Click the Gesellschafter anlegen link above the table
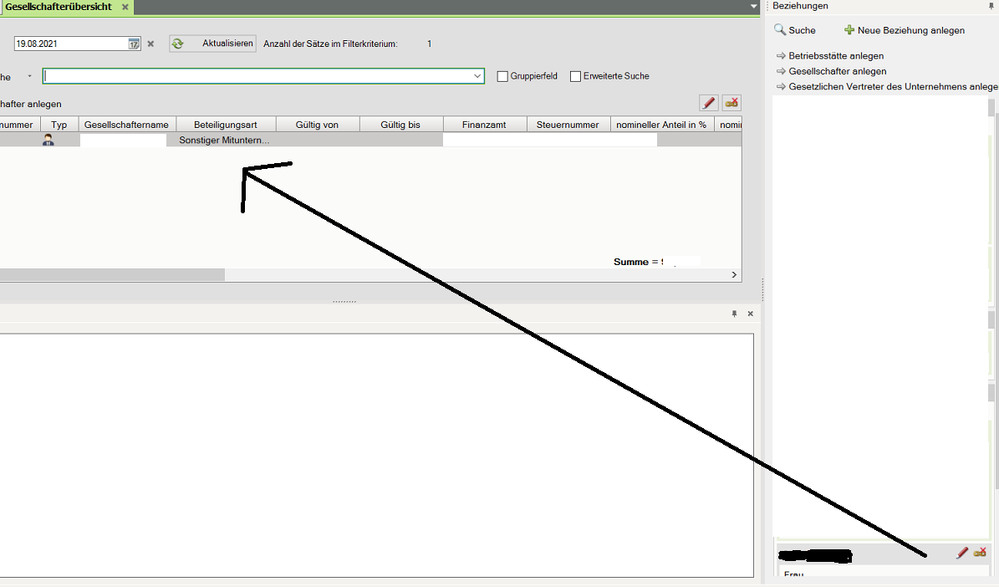The width and height of the screenshot is (999, 587). [31, 104]
